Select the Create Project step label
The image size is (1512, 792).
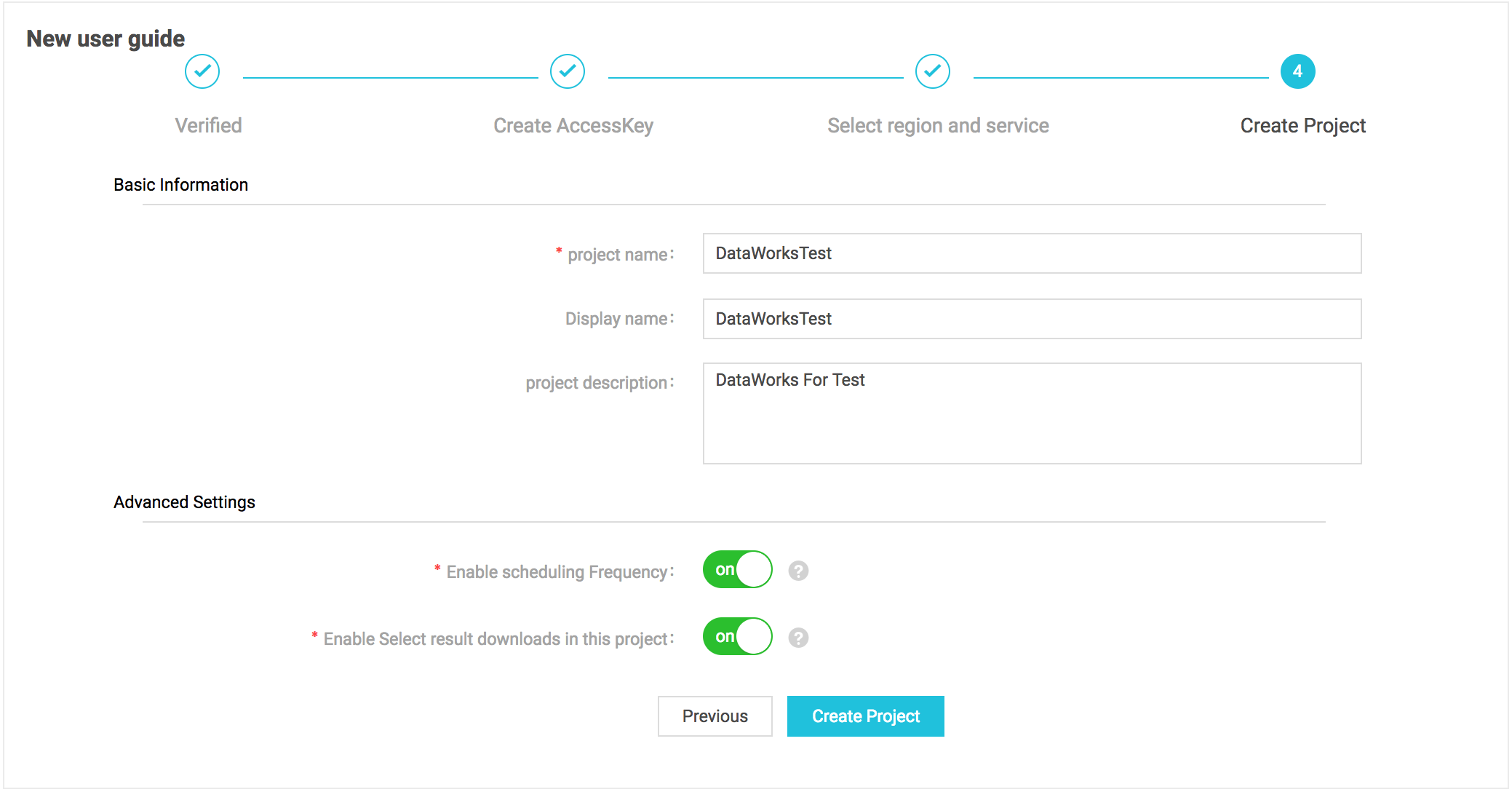(x=1303, y=126)
